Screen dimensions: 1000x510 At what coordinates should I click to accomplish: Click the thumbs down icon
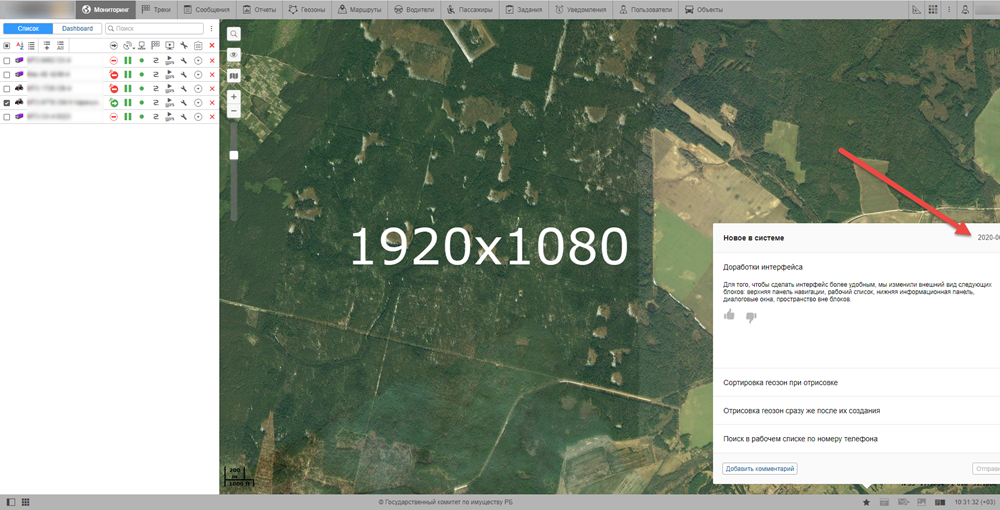coord(751,316)
